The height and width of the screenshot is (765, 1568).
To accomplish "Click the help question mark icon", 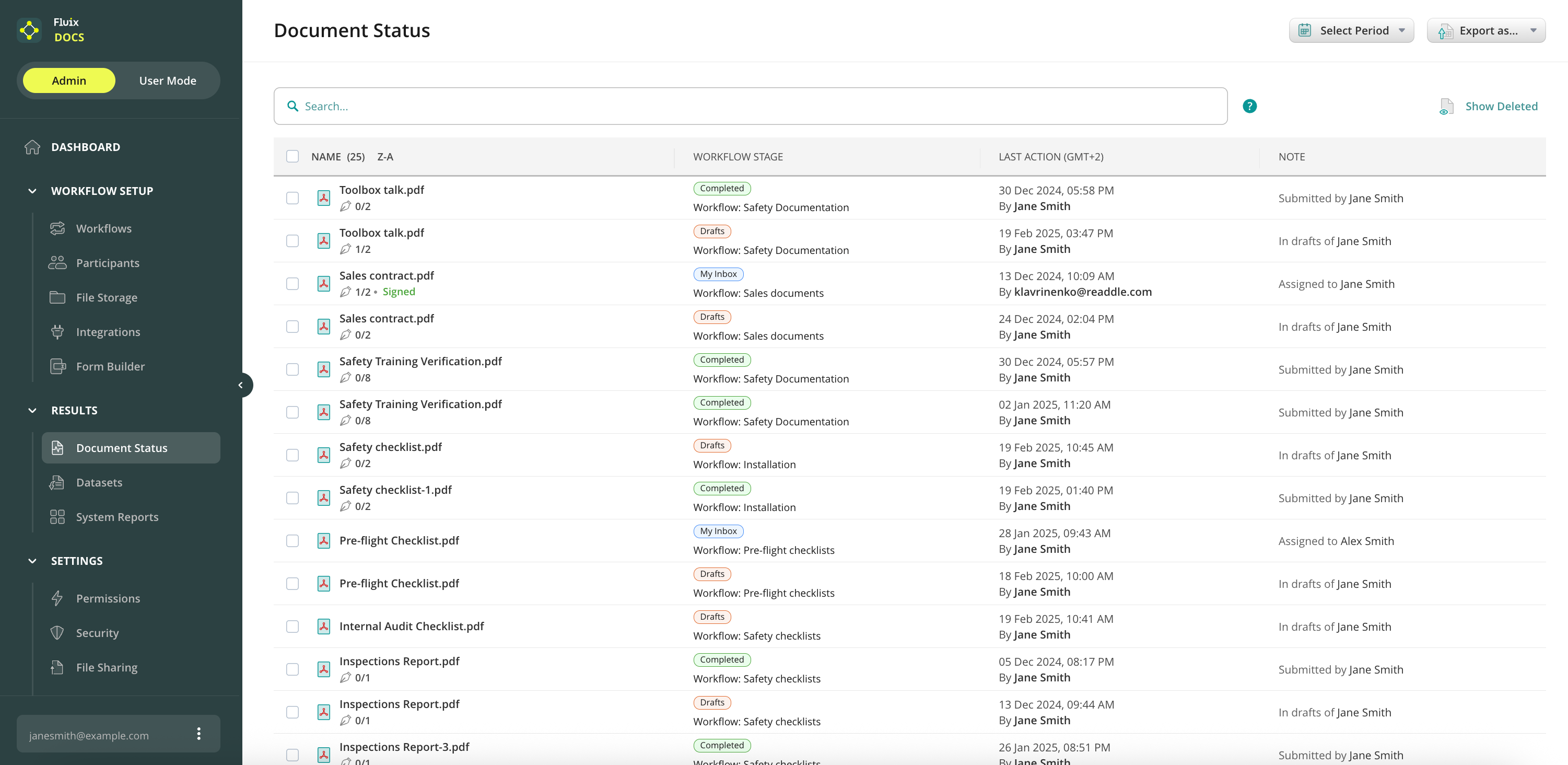I will [1249, 106].
